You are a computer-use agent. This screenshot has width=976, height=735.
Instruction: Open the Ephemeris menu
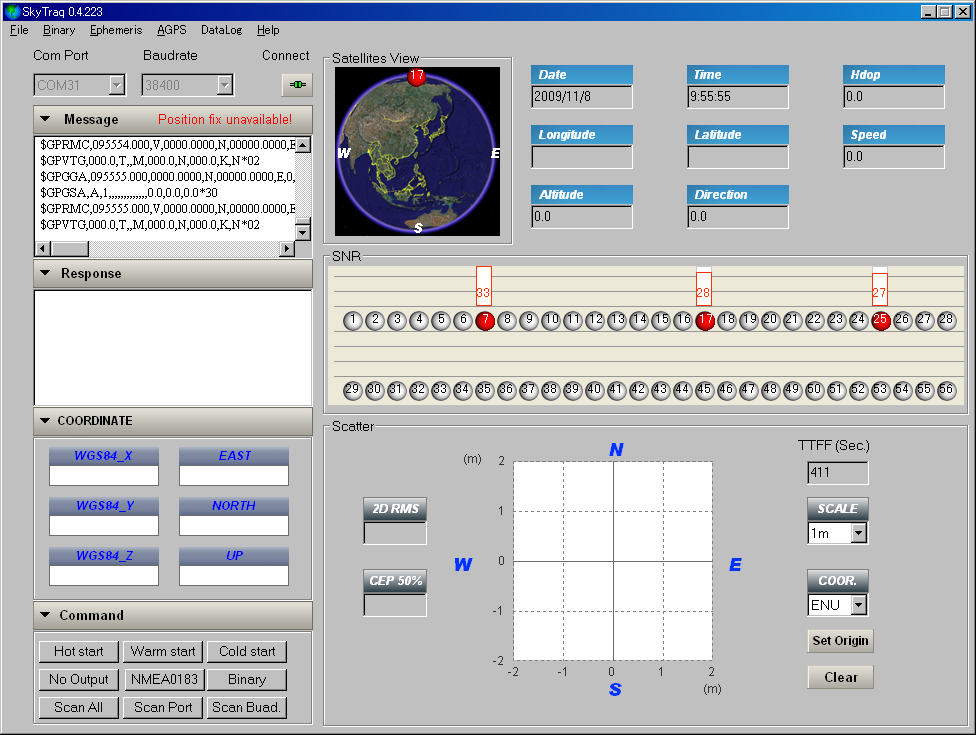[116, 30]
